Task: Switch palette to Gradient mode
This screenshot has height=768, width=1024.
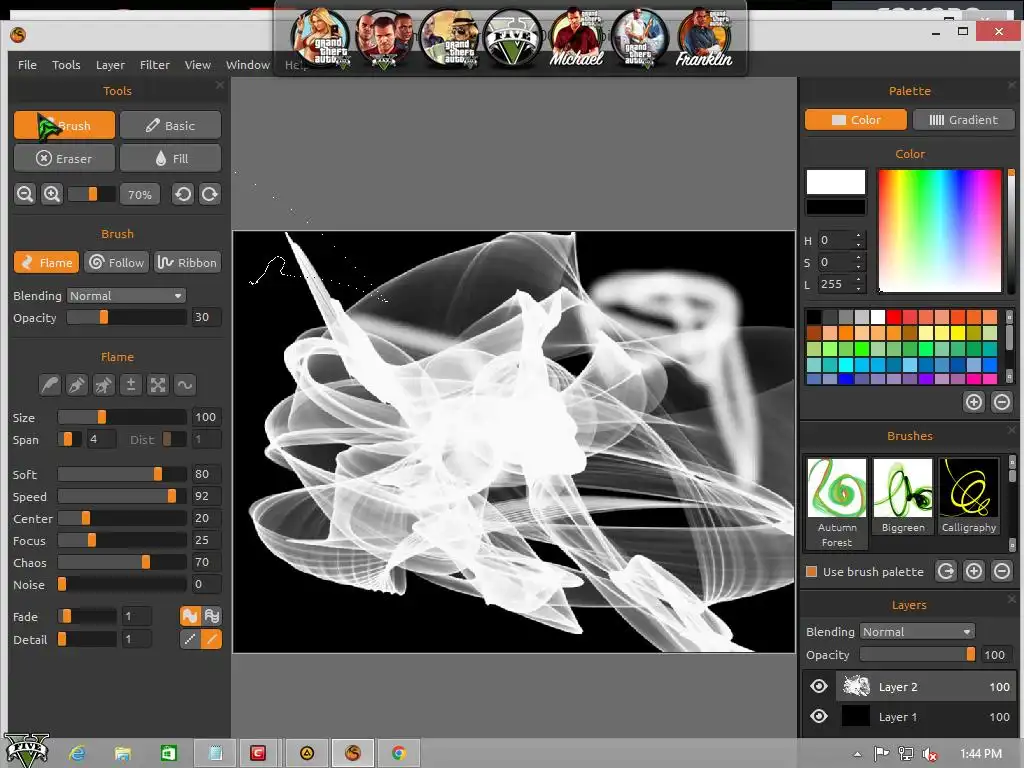Action: pos(963,120)
